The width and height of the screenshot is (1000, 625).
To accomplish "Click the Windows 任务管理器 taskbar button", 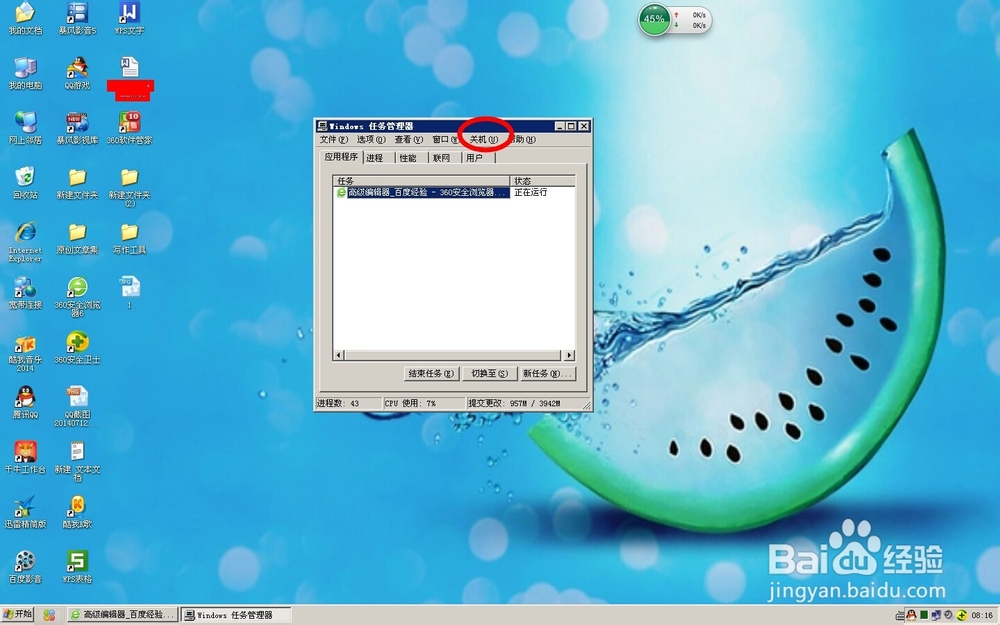I will [236, 615].
